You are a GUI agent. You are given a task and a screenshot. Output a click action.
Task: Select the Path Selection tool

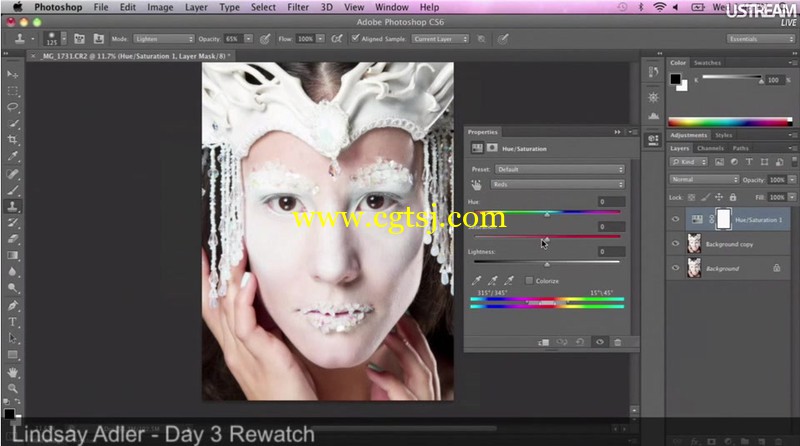13,338
